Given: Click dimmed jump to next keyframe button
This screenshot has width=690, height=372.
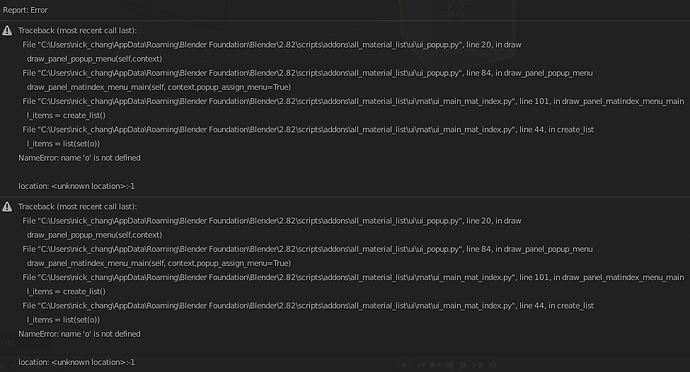Looking at the screenshot, I should (478, 365).
